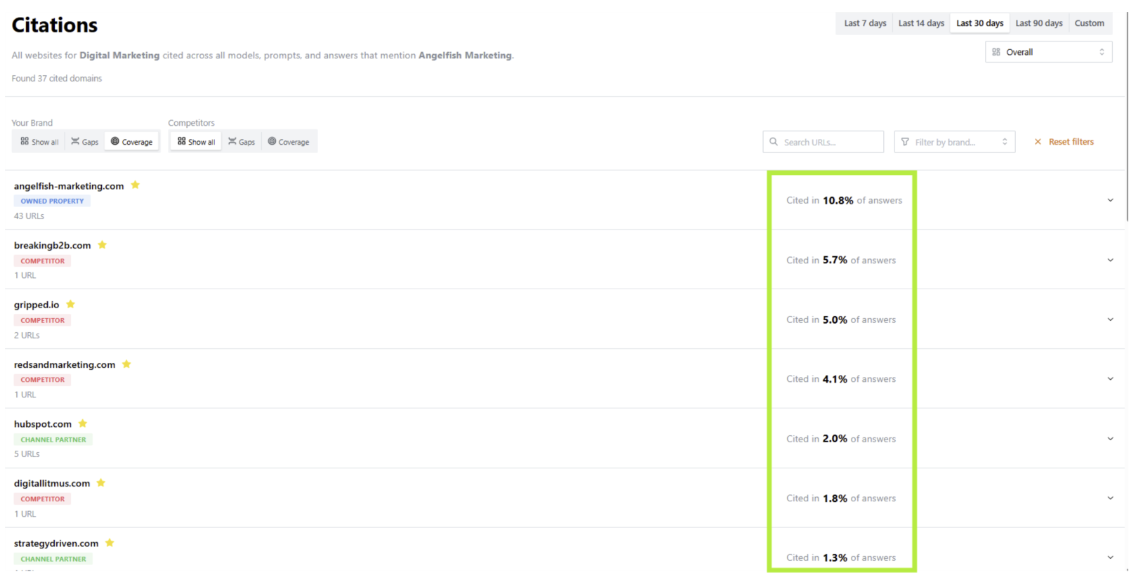The width and height of the screenshot is (1134, 585).
Task: Click the page vertical scrollbar
Action: [1128, 116]
